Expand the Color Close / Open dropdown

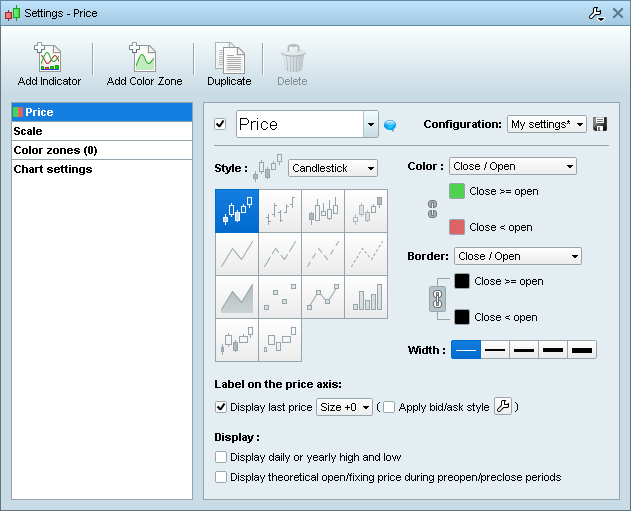pyautogui.click(x=512, y=166)
